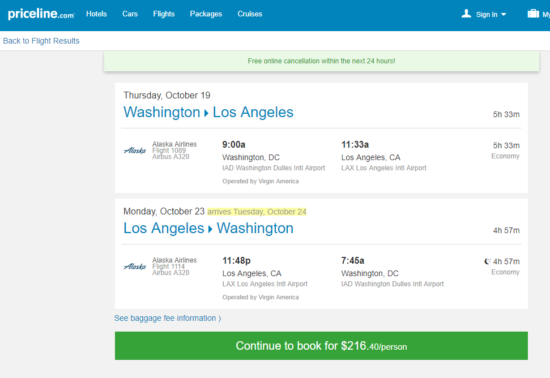Continue to book for $216.40 per person
This screenshot has width=550, height=378.
point(321,346)
